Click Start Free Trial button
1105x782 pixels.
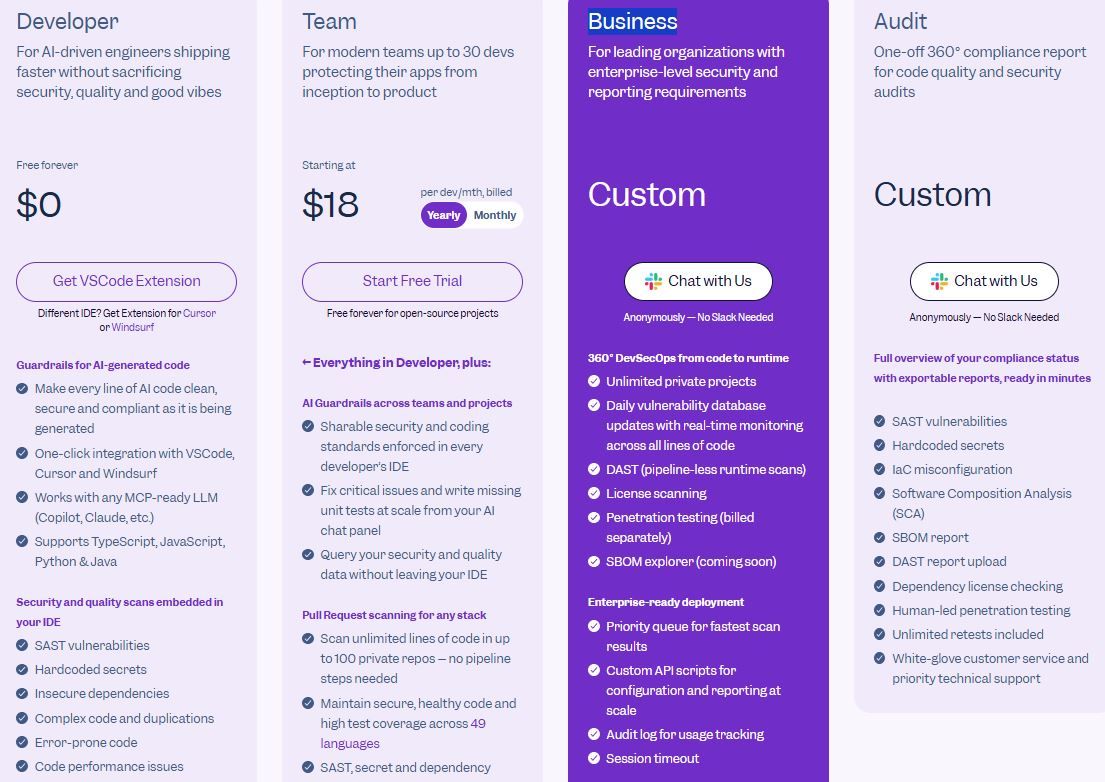point(412,281)
